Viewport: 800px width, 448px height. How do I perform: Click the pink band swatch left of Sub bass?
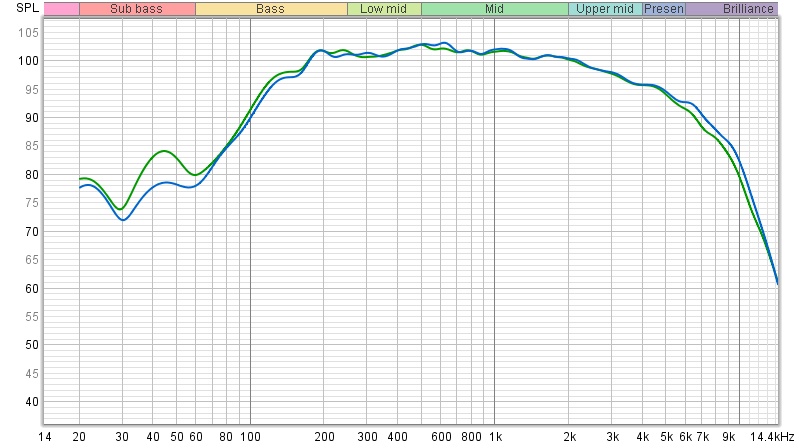pos(62,9)
